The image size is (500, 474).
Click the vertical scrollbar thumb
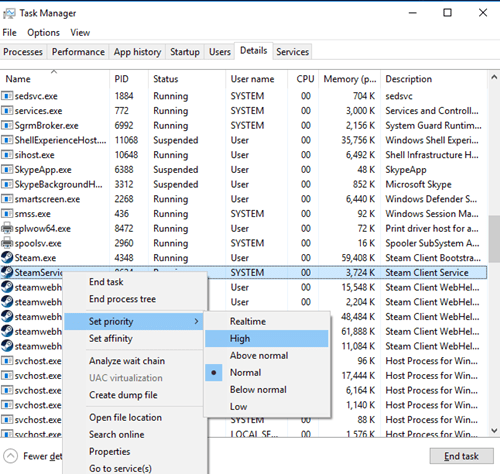(494, 239)
